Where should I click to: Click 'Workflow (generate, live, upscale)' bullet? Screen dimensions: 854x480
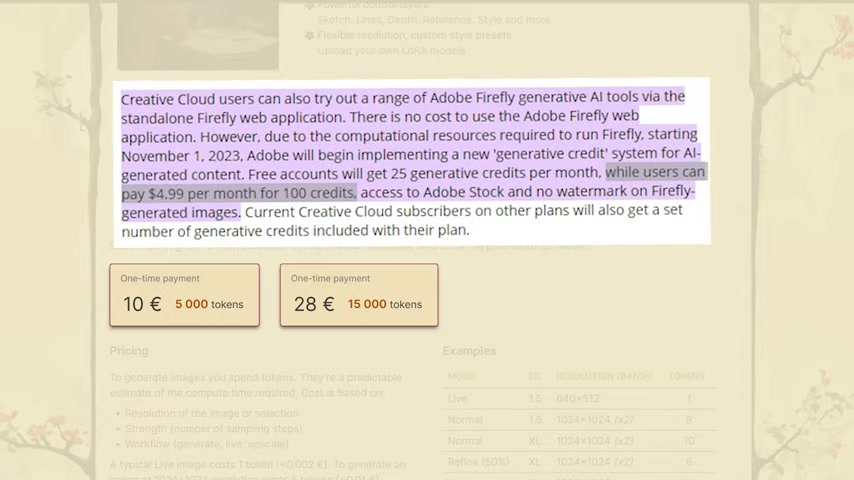pyautogui.click(x=206, y=443)
